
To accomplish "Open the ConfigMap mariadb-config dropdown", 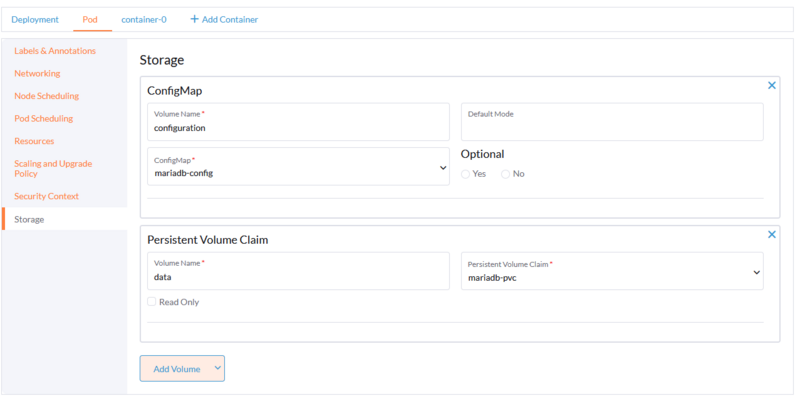I will pos(297,167).
